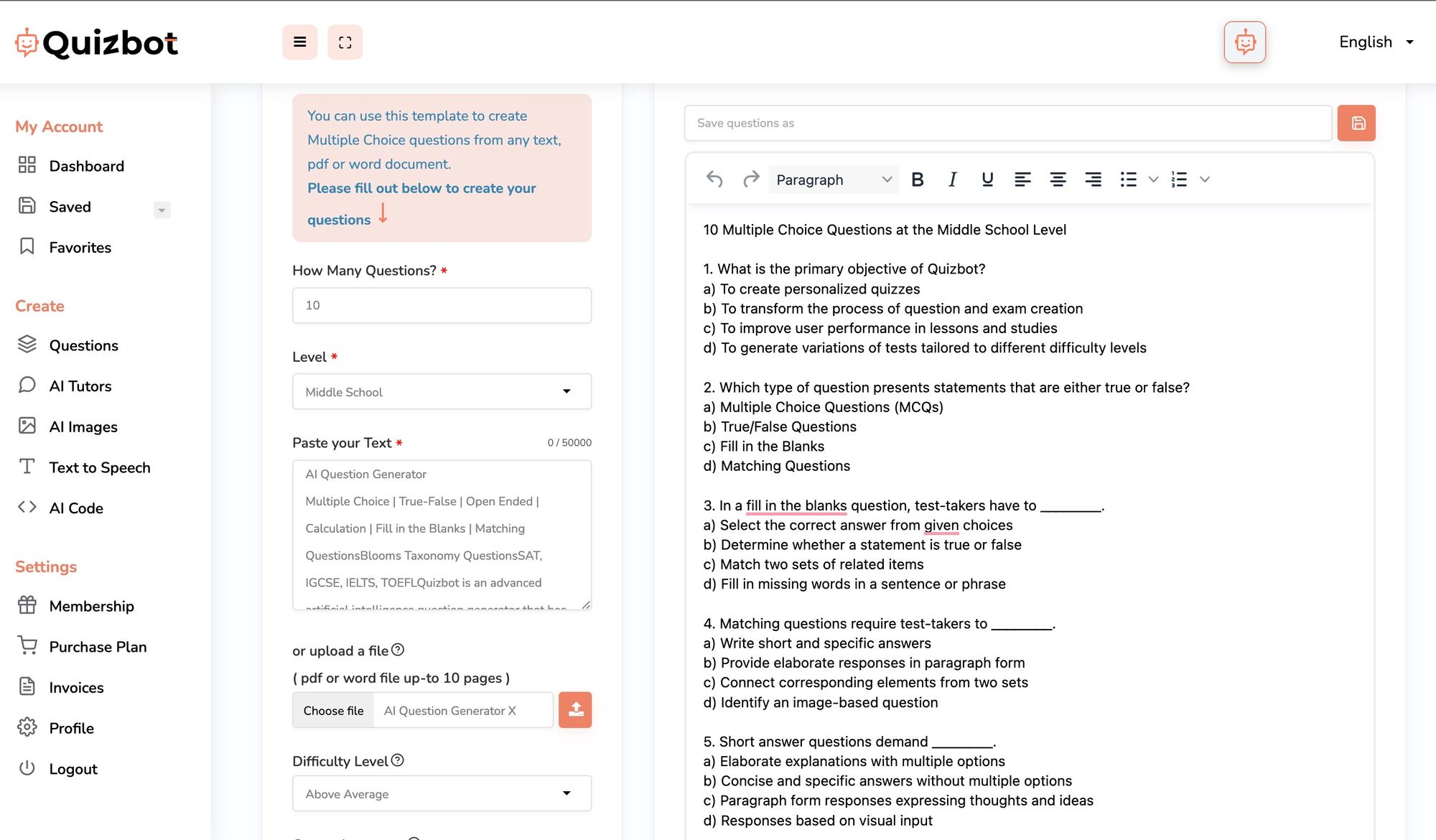Toggle fullscreen mode icon

(345, 42)
